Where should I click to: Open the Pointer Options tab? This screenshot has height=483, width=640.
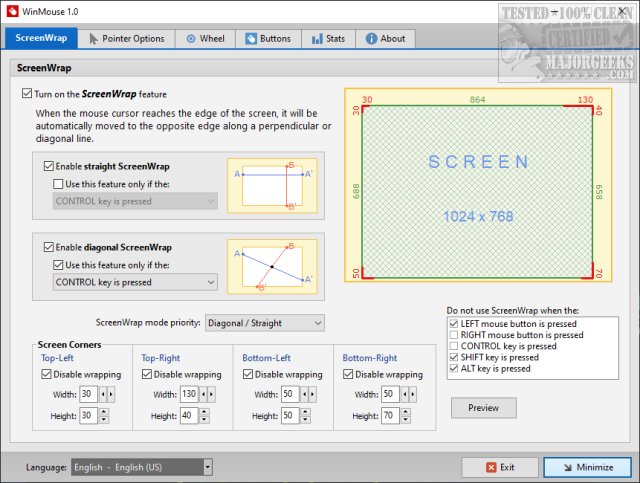click(127, 39)
